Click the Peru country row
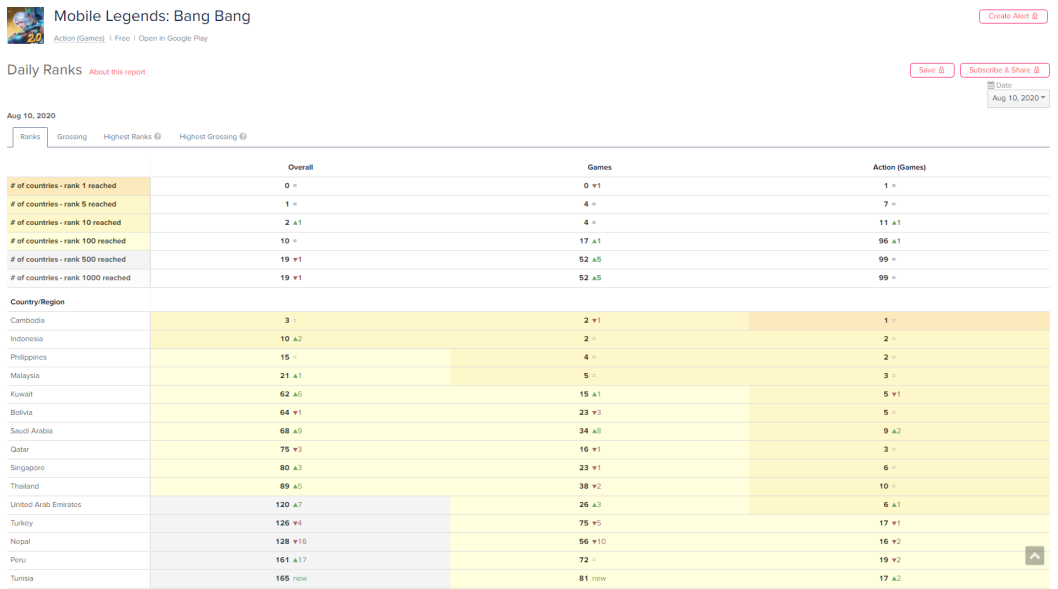Viewport: 1058px width, 589px height. (x=528, y=560)
